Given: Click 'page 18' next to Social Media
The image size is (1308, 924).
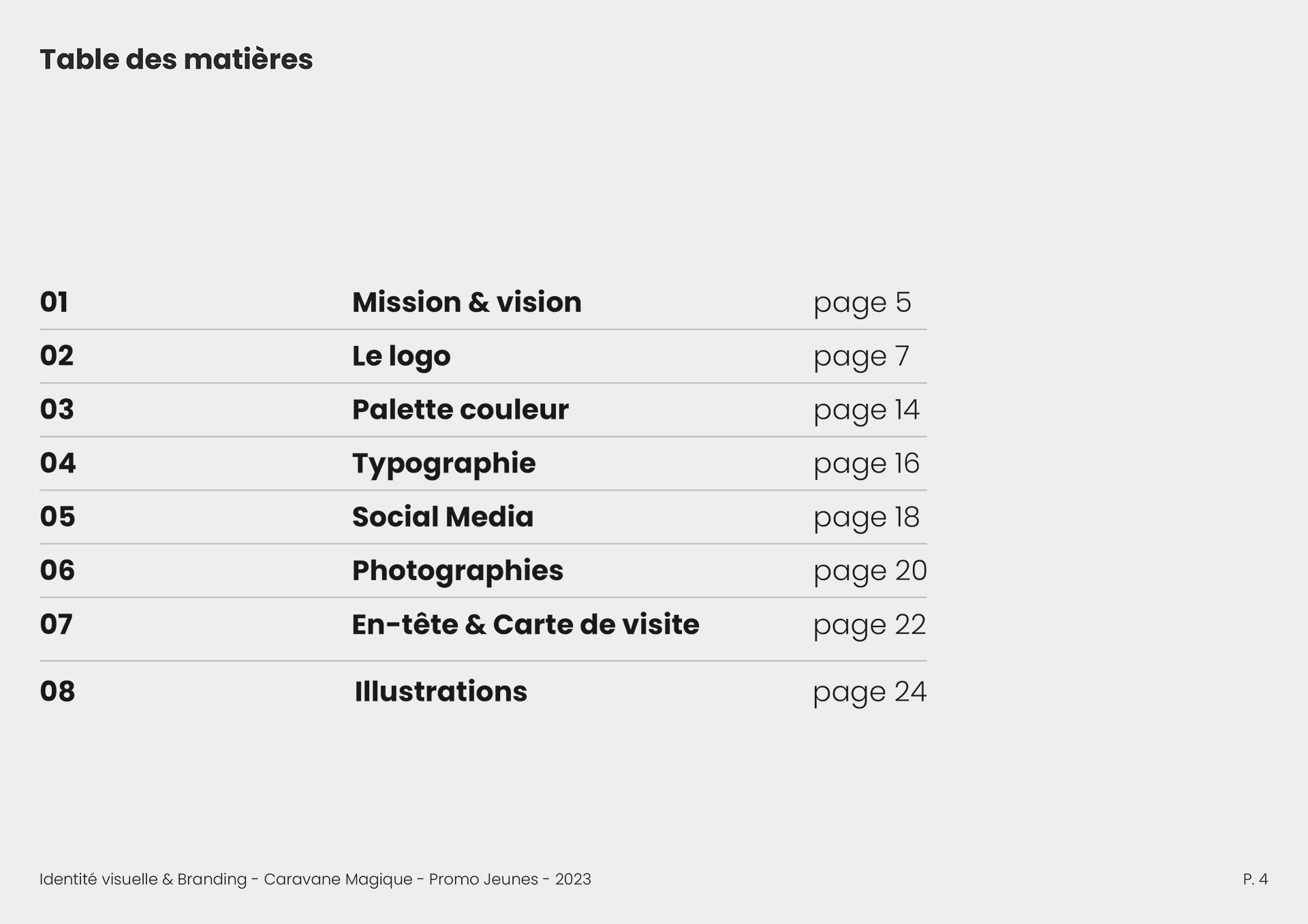Looking at the screenshot, I should 866,517.
